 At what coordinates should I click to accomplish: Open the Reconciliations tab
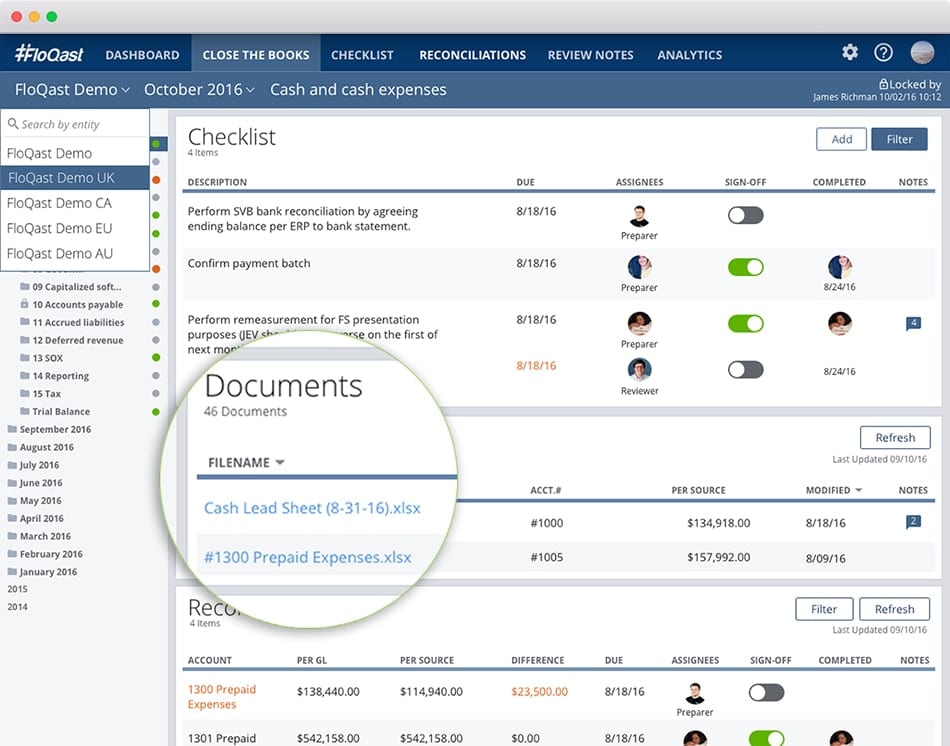tap(473, 55)
